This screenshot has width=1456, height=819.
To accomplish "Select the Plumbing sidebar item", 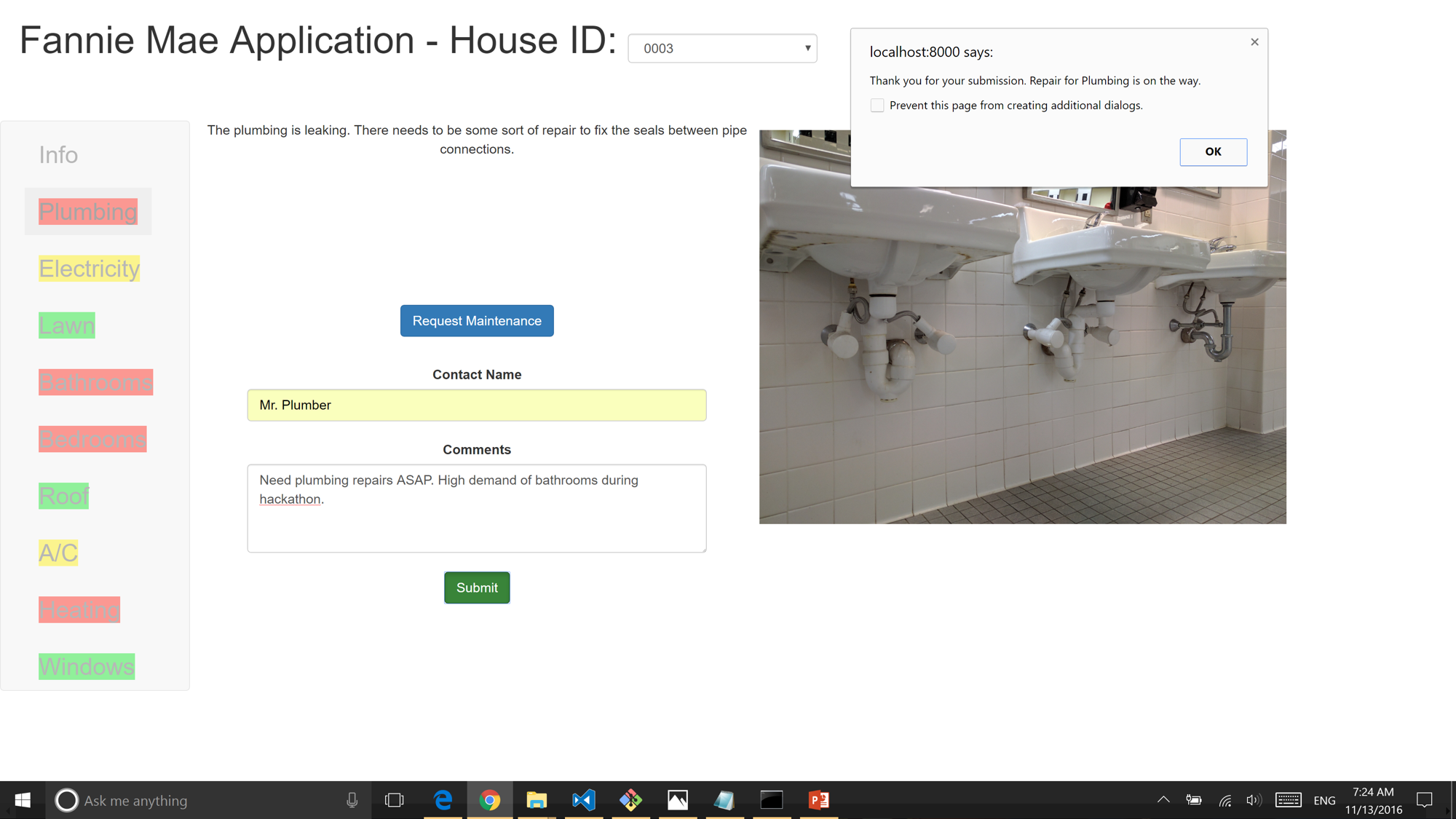I will (88, 212).
